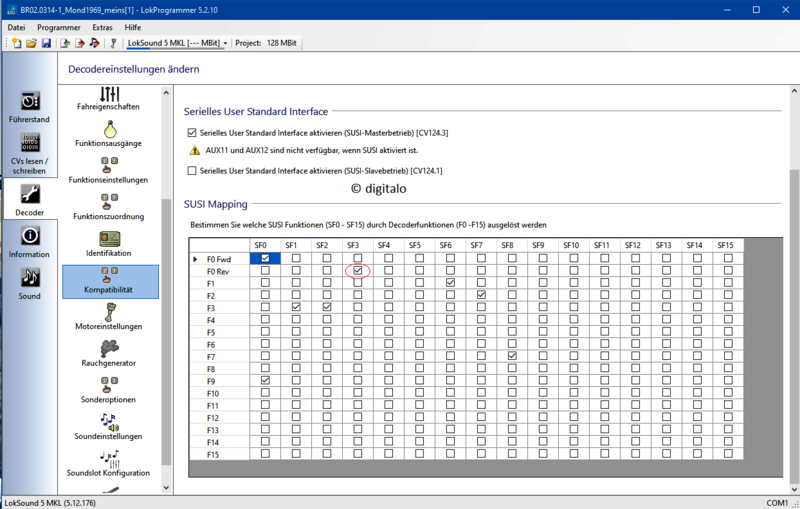
Task: Open the Sound view in sidebar
Action: pos(29,284)
